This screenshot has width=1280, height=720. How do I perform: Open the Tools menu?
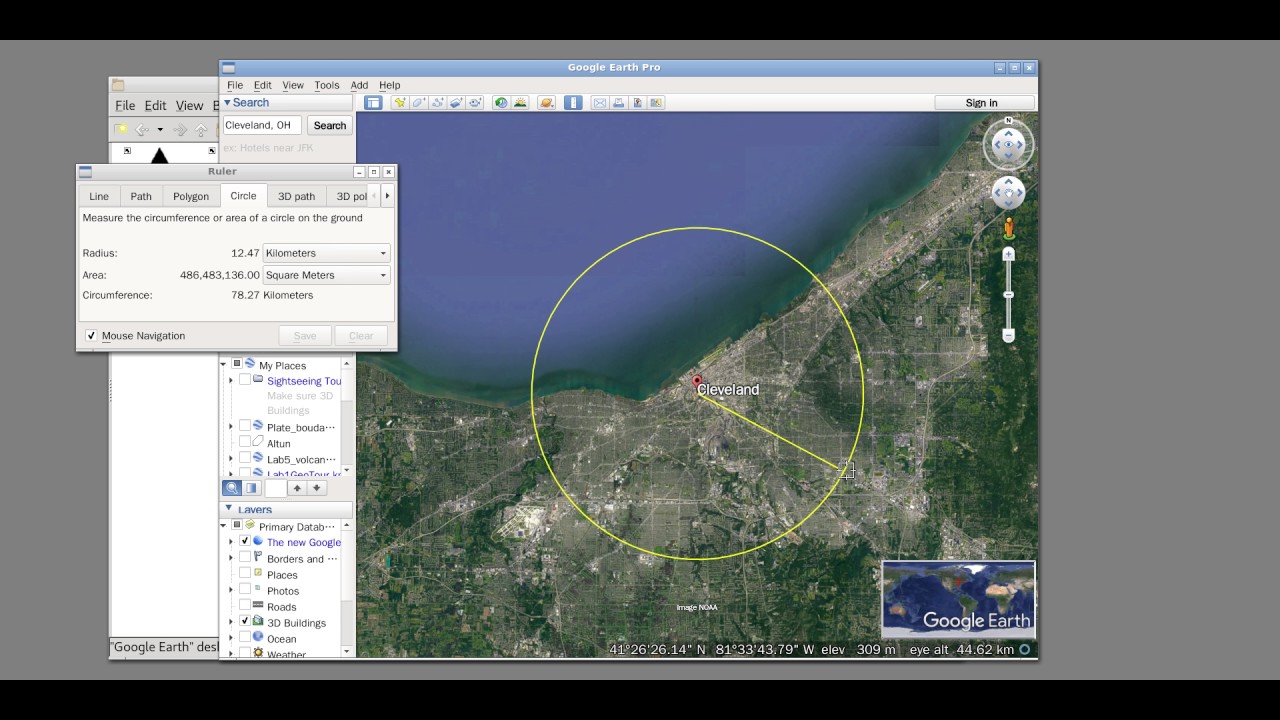327,85
